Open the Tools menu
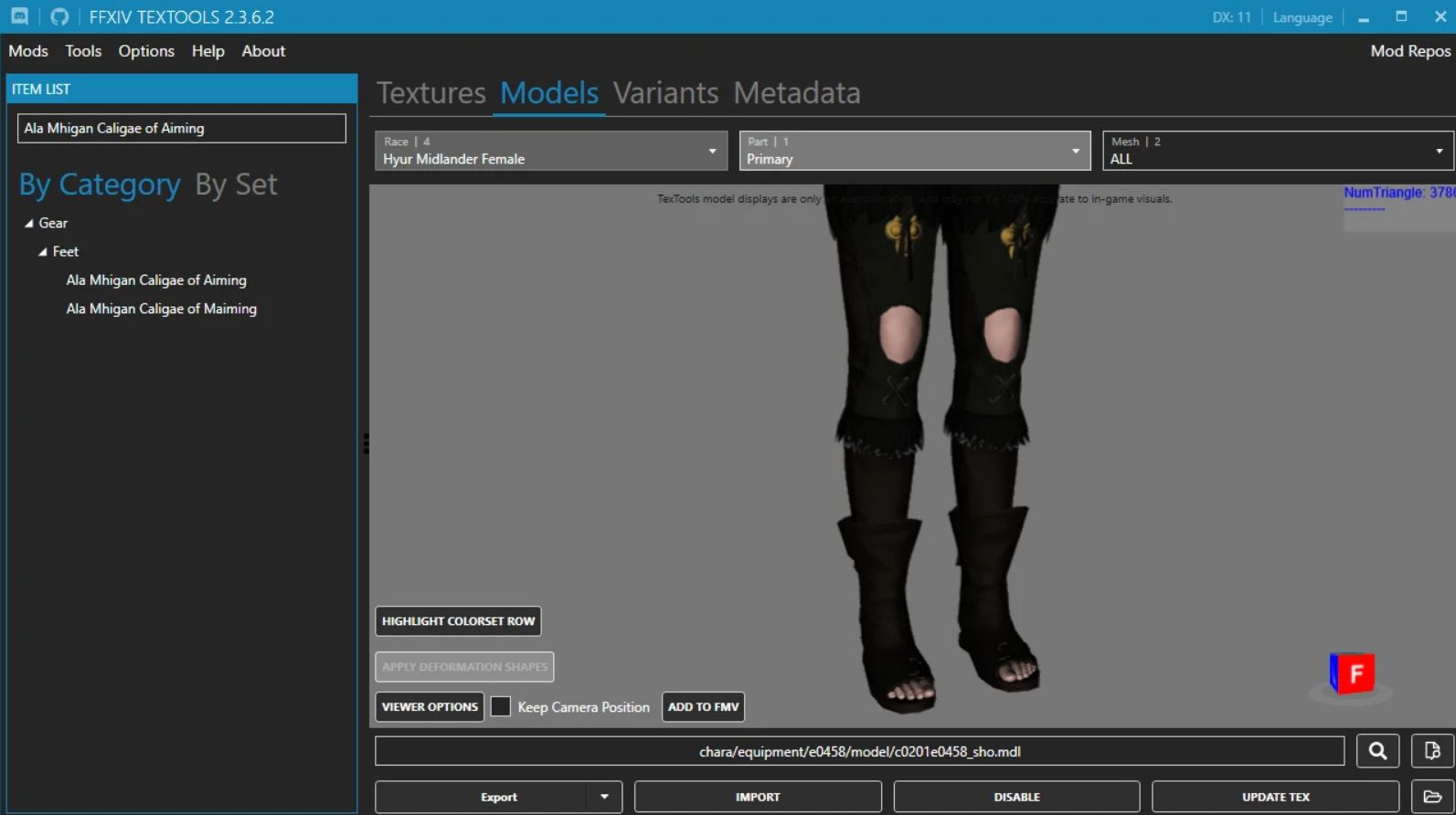The image size is (1456, 815). tap(83, 51)
